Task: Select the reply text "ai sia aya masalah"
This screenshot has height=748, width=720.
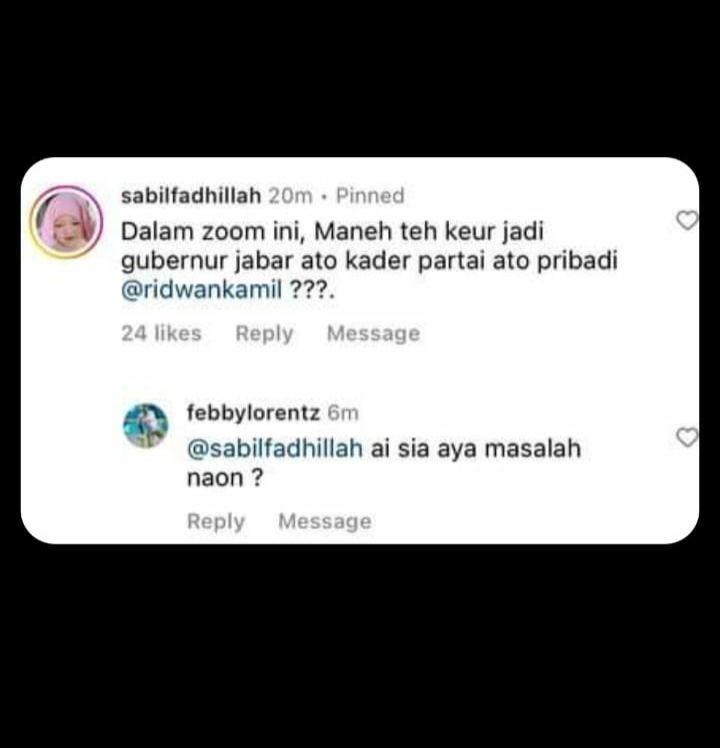Action: pyautogui.click(x=476, y=449)
